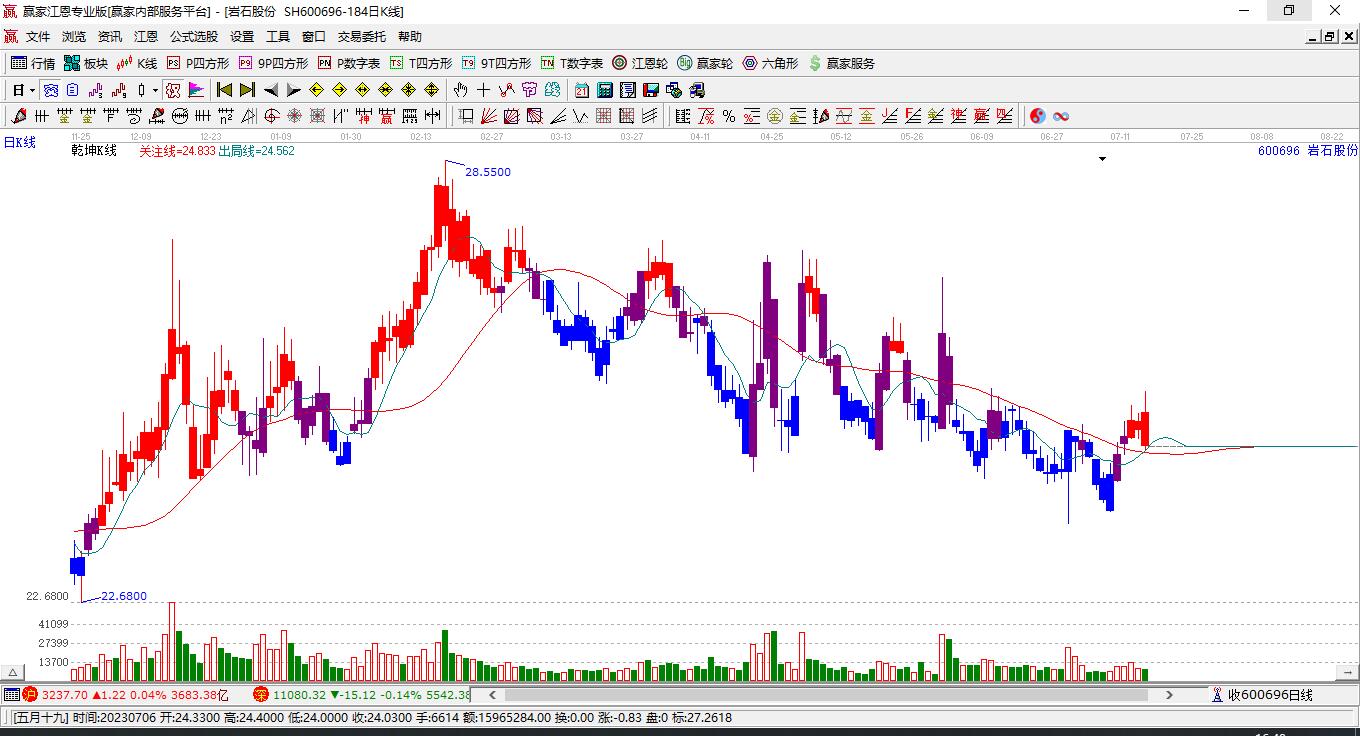Screen dimensions: 1360x736
Task: Open the 公式选股 menu
Action: point(194,36)
